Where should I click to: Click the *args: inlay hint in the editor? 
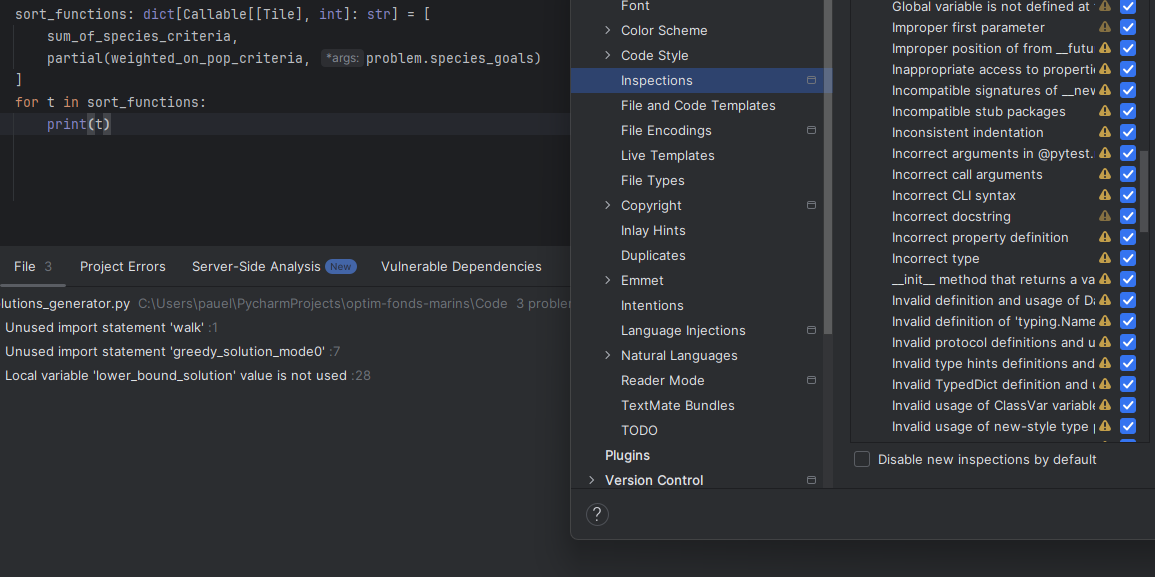click(343, 58)
